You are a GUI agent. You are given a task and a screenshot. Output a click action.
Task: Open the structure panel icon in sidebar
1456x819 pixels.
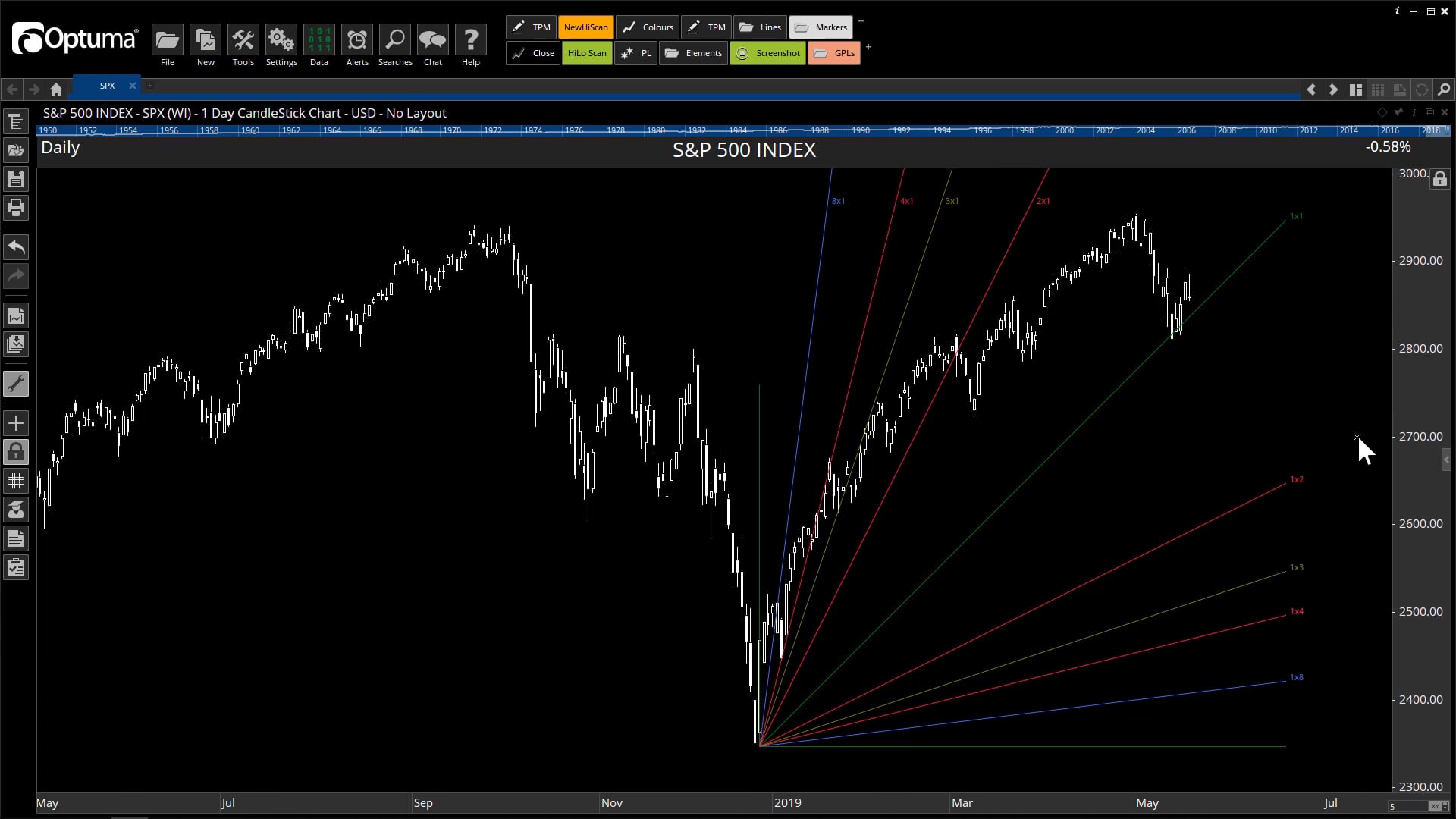[x=16, y=122]
